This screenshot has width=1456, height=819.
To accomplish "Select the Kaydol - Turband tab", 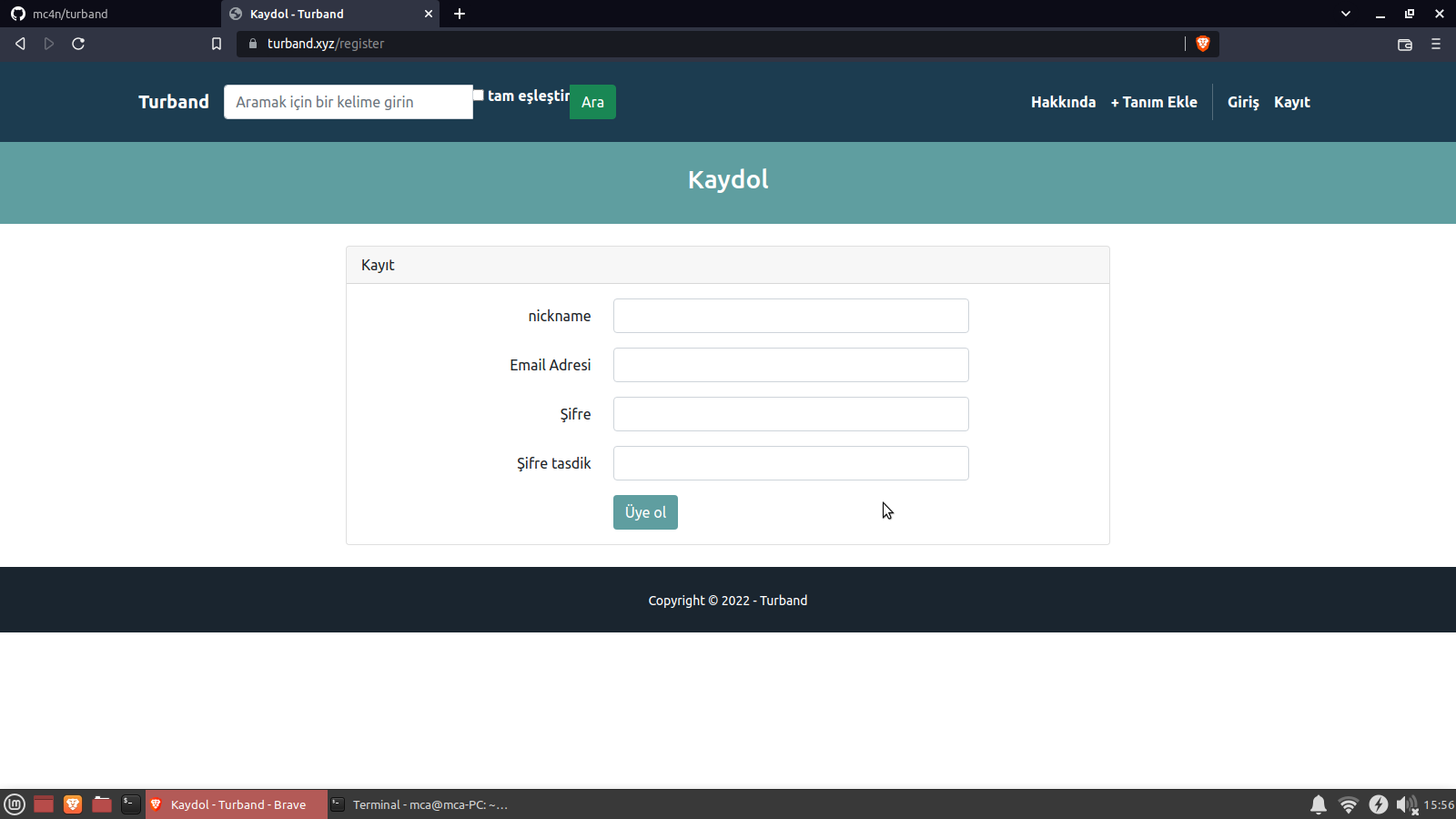I will pyautogui.click(x=329, y=14).
